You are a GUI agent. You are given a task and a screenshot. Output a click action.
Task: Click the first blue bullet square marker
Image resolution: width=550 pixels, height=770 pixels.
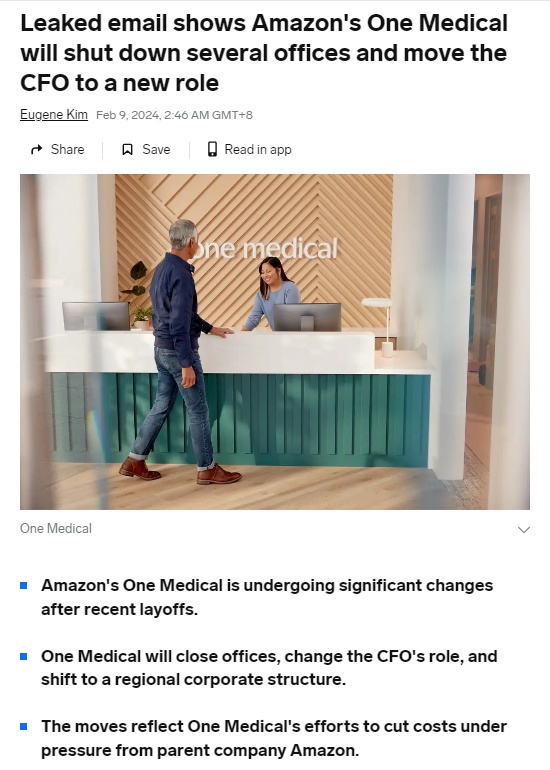[x=24, y=585]
